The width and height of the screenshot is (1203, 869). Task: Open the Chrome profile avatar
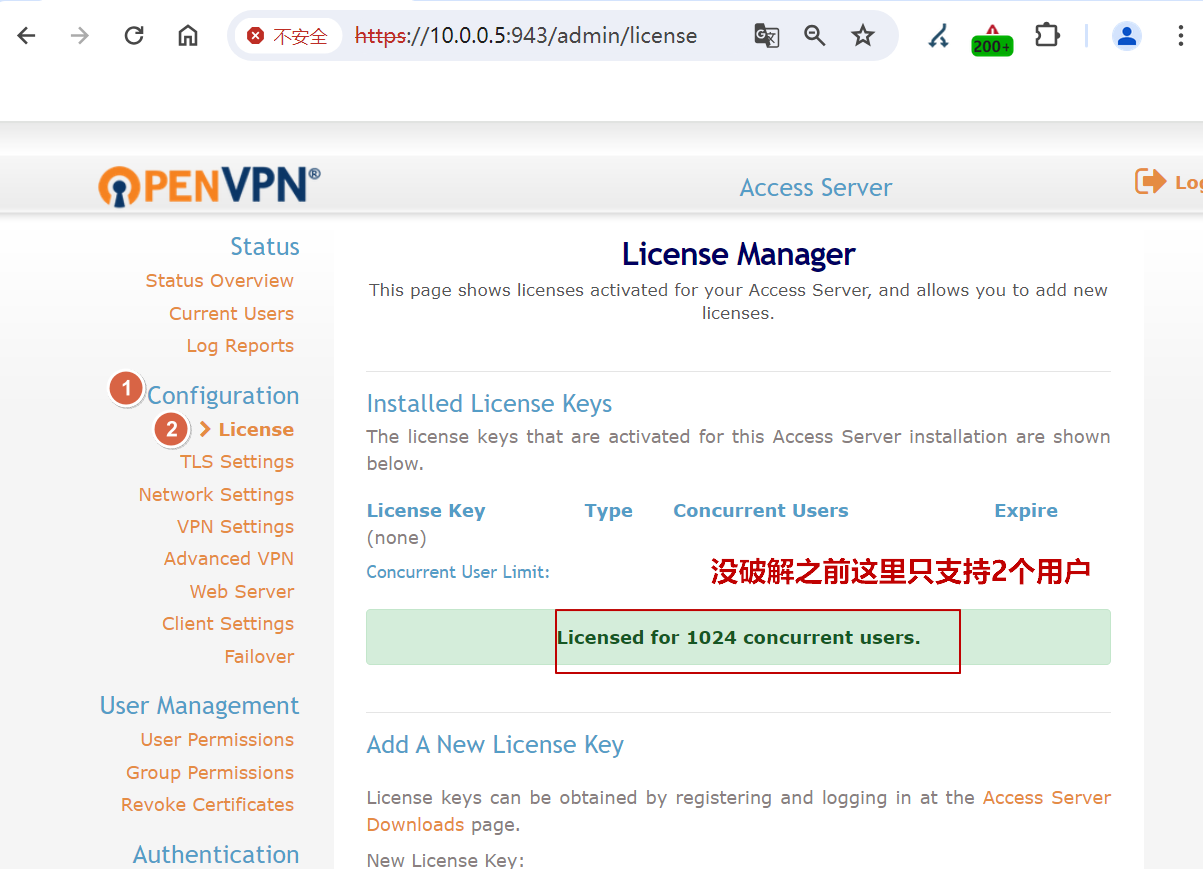(x=1127, y=35)
